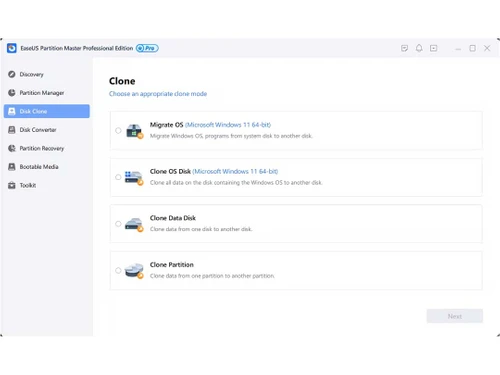Click the Discovery compass icon
The height and width of the screenshot is (375, 500).
point(12,74)
